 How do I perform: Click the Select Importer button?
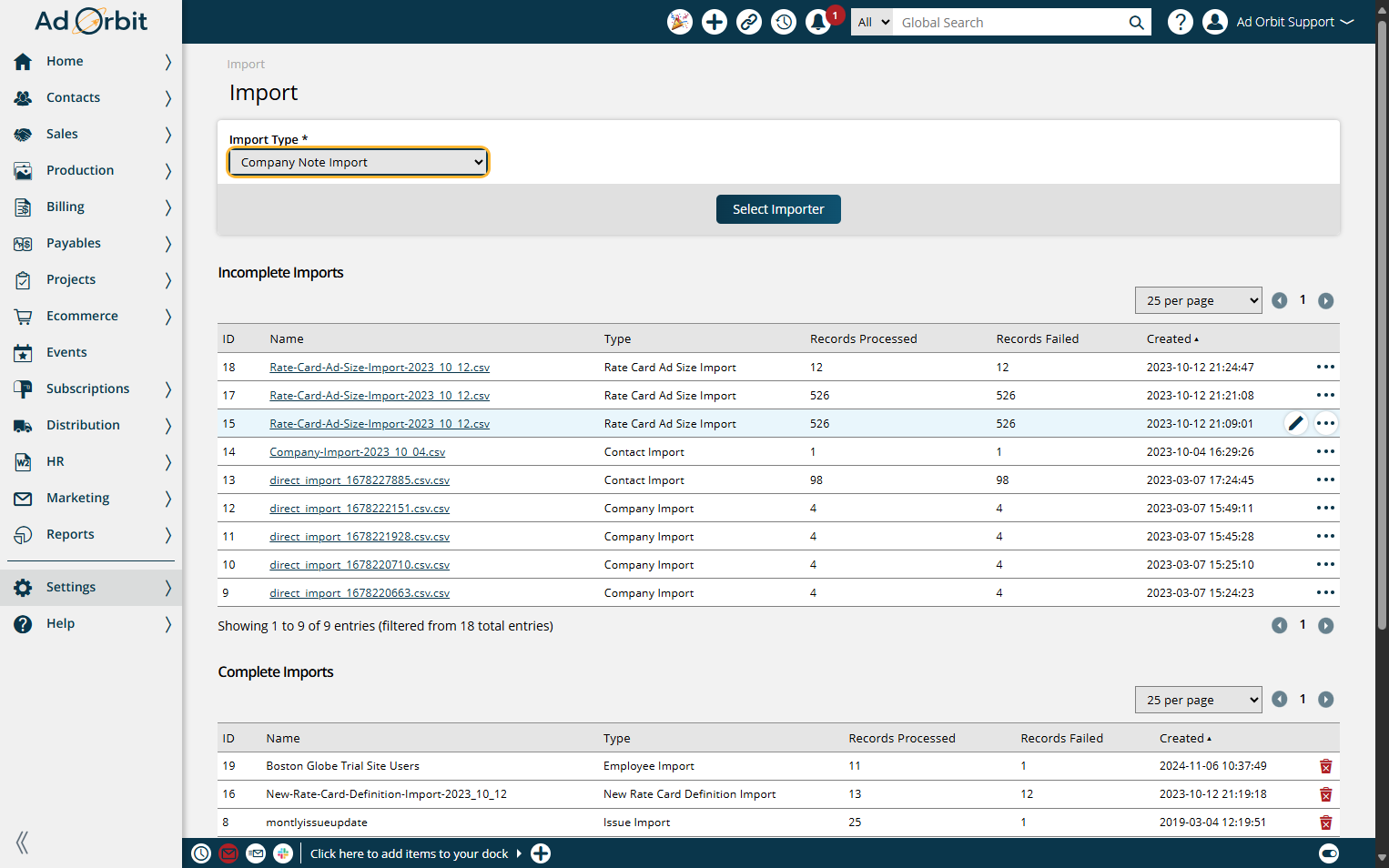pos(778,209)
